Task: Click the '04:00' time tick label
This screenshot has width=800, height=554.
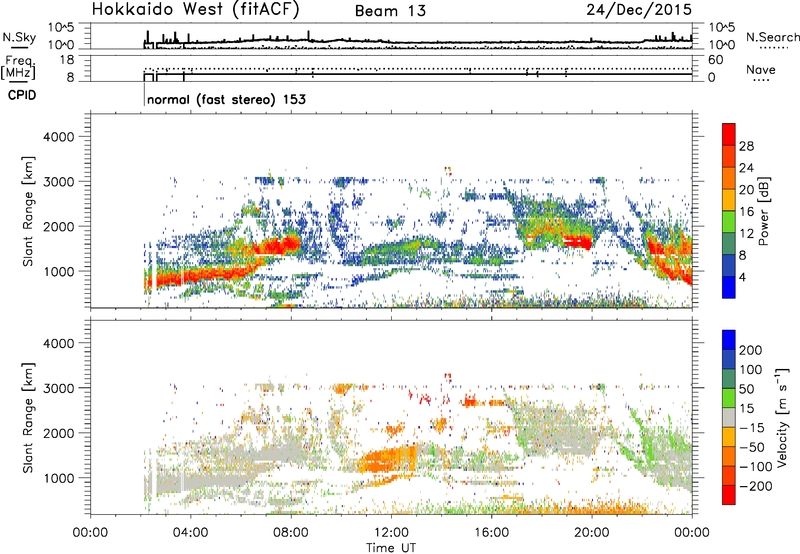Action: (x=190, y=533)
